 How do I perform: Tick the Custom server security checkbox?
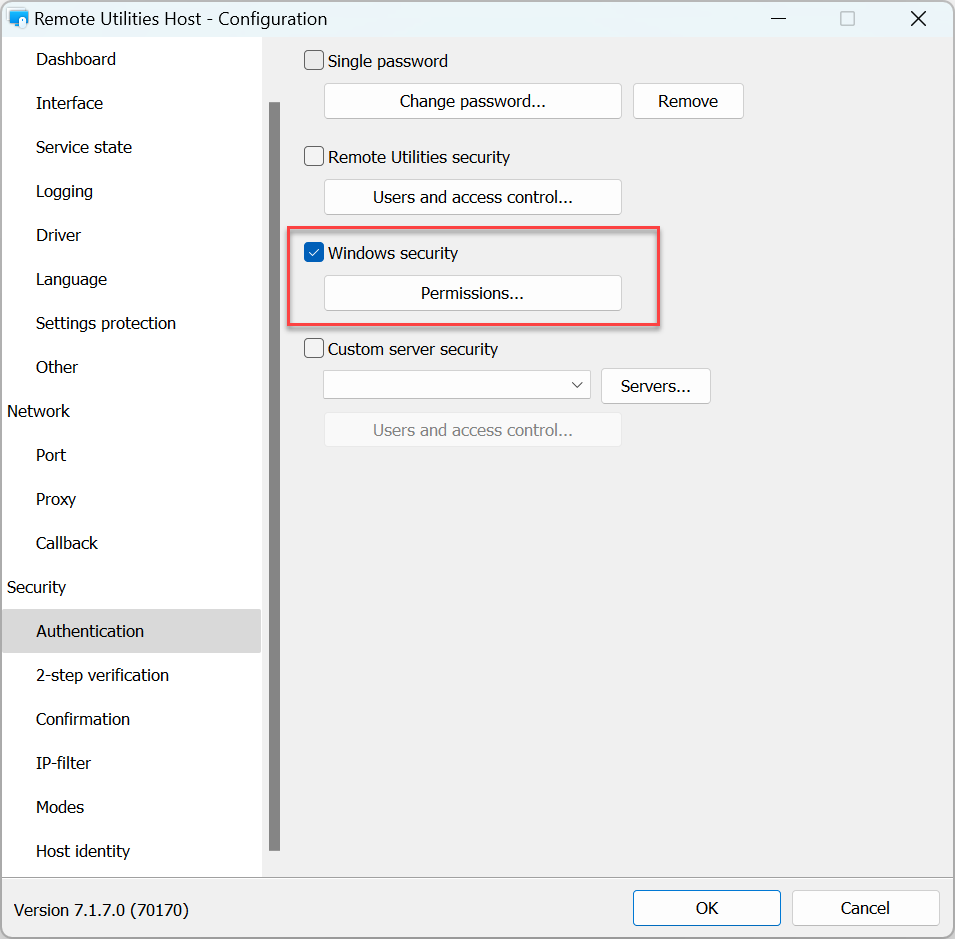[x=314, y=349]
